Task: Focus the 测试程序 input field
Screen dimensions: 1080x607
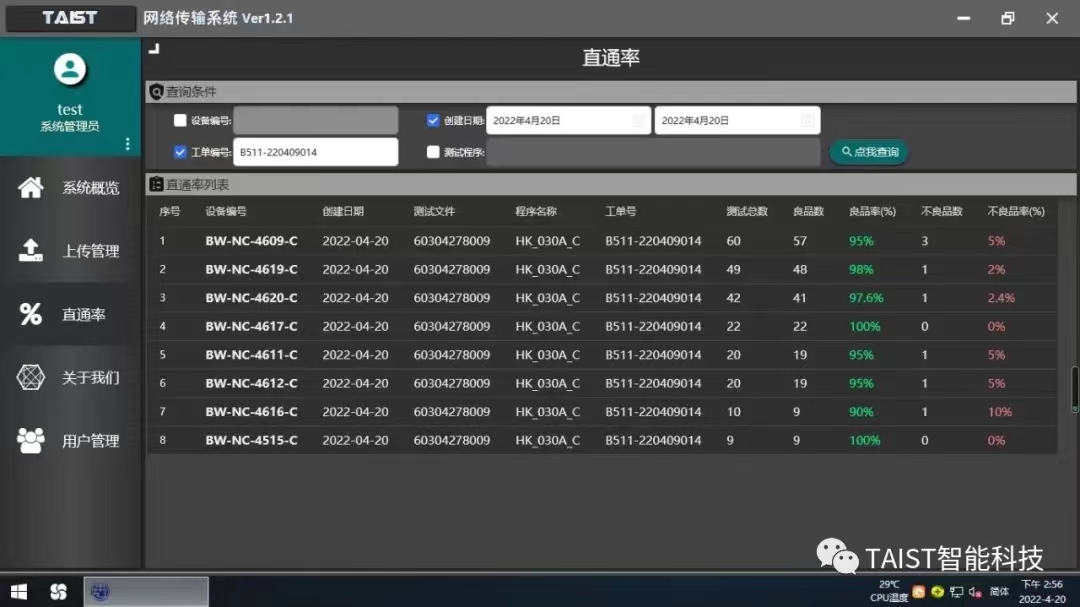Action: tap(654, 152)
